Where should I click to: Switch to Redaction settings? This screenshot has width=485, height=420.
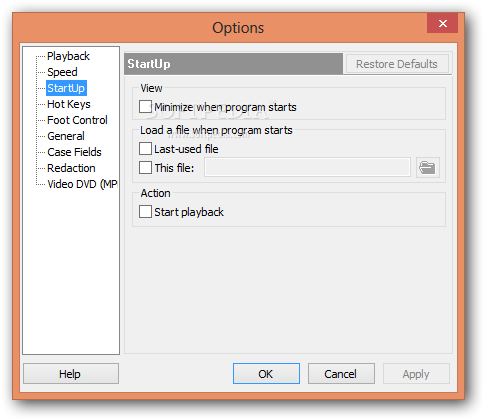point(71,168)
